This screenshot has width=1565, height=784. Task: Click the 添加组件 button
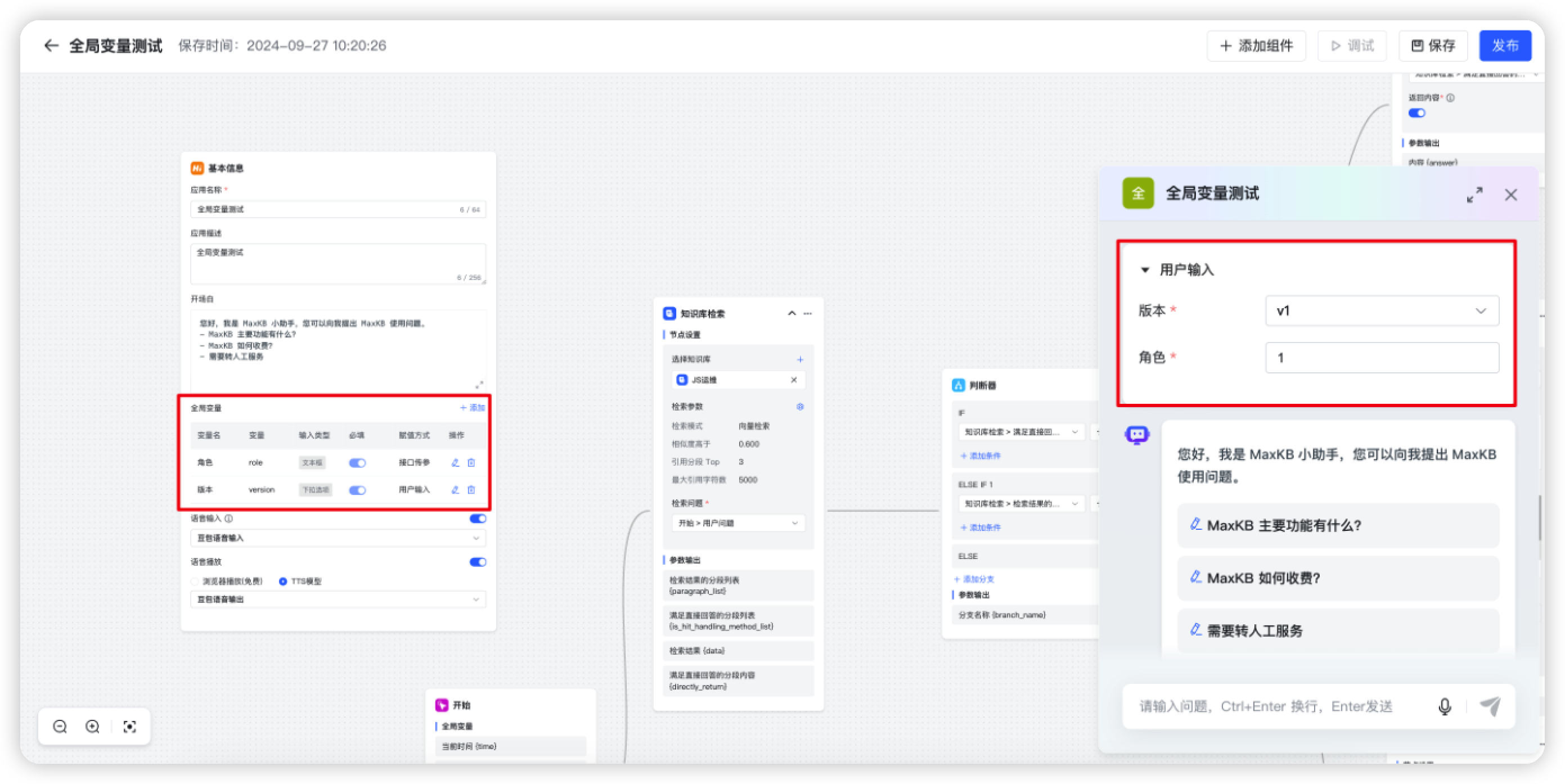pyautogui.click(x=1256, y=46)
